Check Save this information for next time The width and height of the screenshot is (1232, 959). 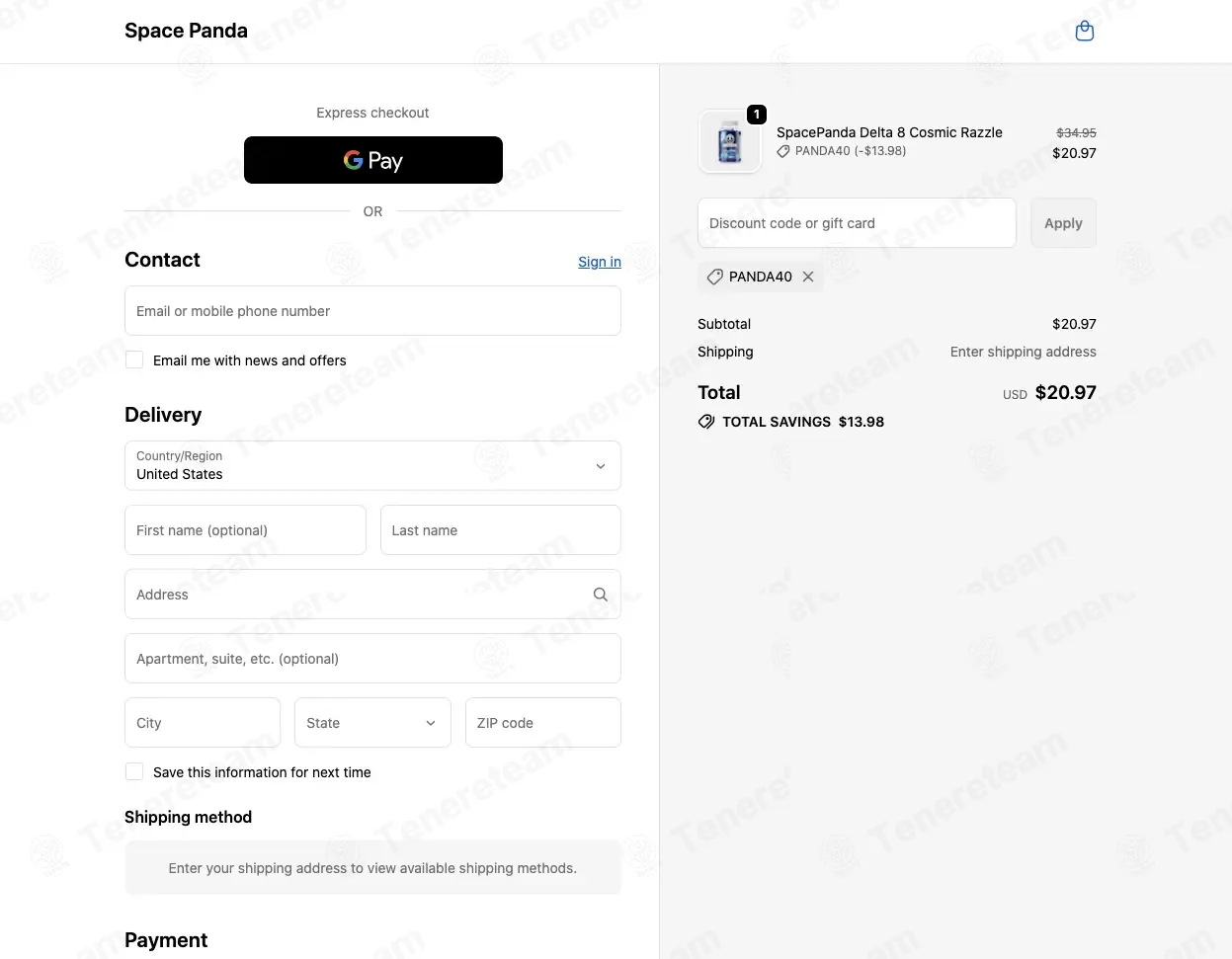[134, 771]
